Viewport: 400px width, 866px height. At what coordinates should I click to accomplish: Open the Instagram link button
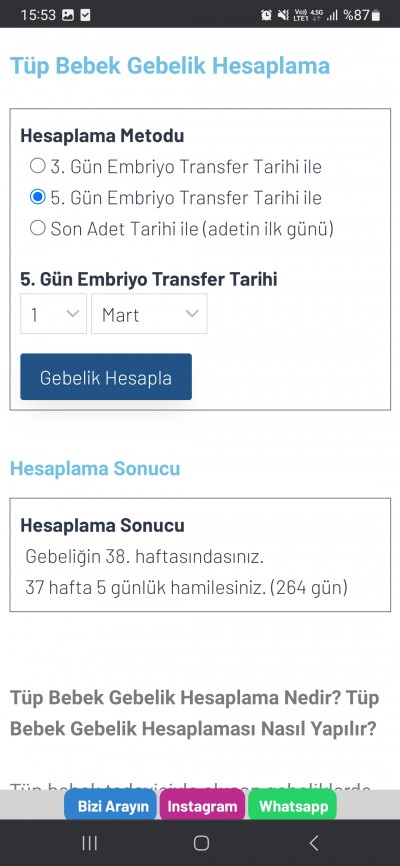click(202, 805)
